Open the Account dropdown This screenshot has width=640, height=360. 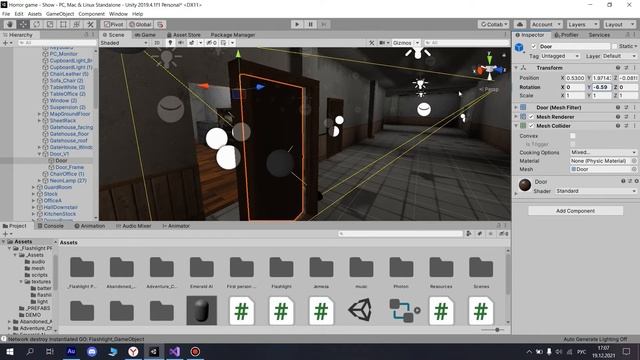pyautogui.click(x=546, y=24)
